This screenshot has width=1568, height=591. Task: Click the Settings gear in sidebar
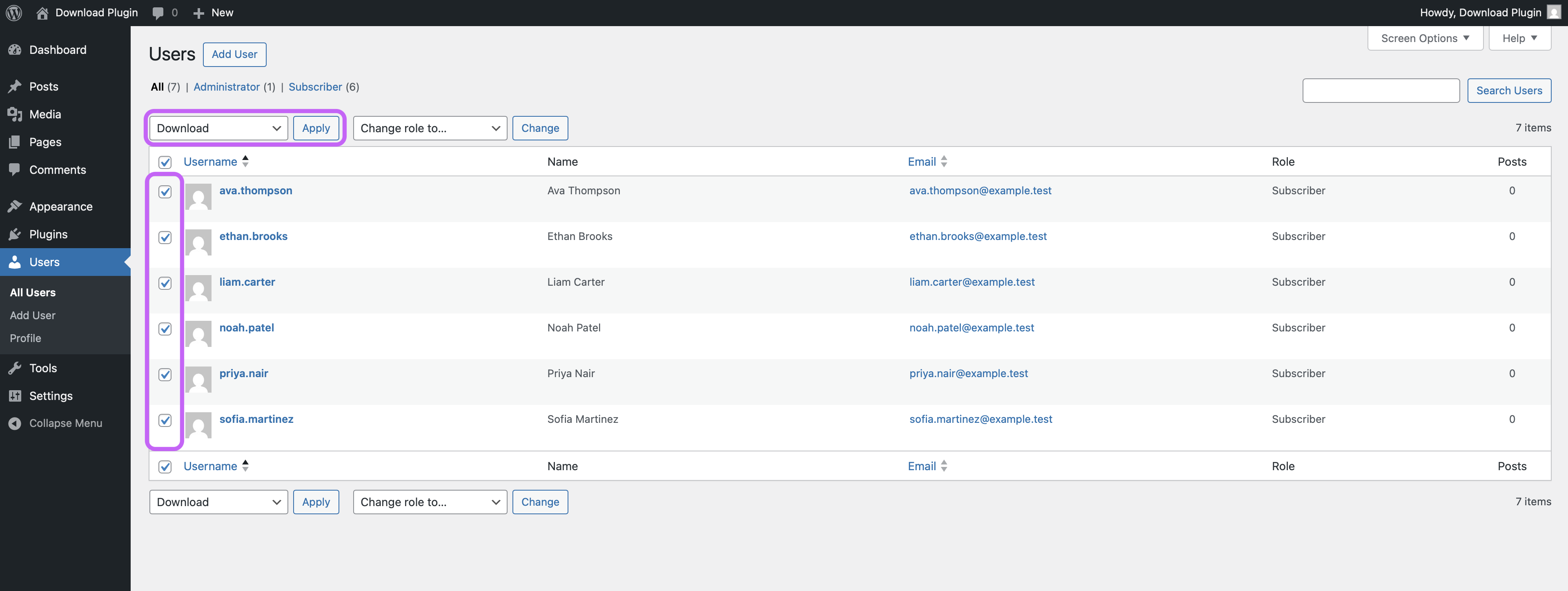(x=15, y=395)
